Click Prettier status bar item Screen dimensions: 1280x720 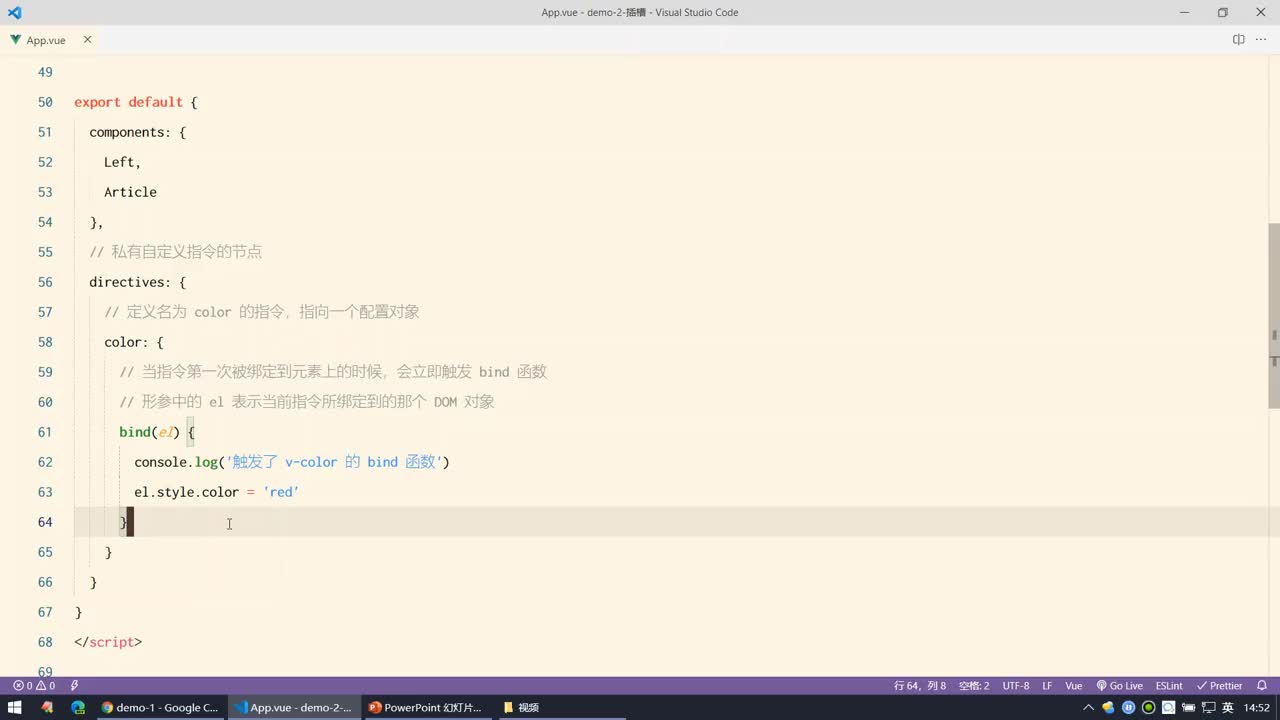pyautogui.click(x=1220, y=686)
